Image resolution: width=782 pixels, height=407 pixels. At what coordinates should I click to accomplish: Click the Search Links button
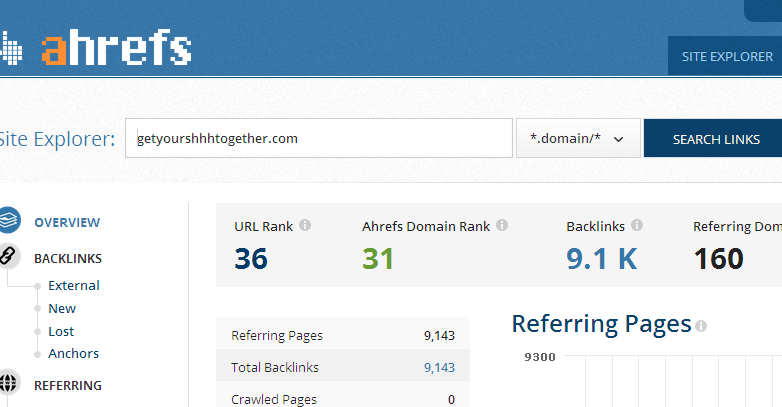coord(713,138)
